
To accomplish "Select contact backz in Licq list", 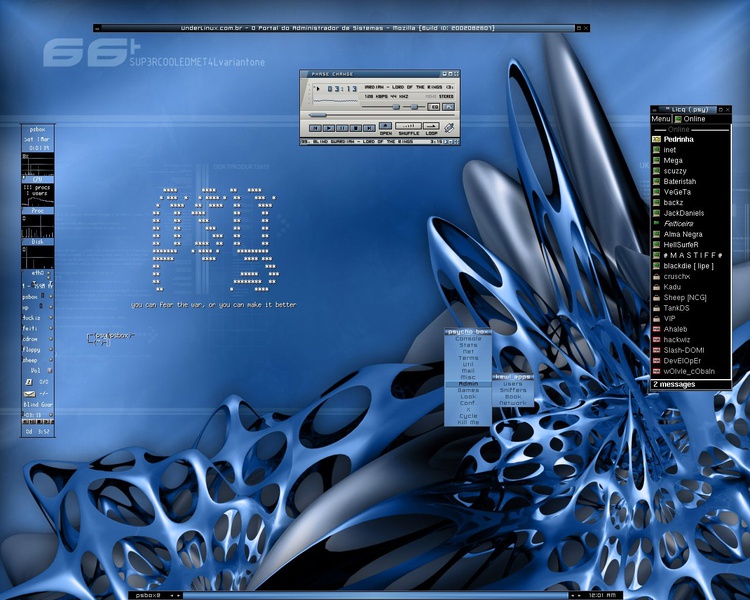I will (x=691, y=202).
